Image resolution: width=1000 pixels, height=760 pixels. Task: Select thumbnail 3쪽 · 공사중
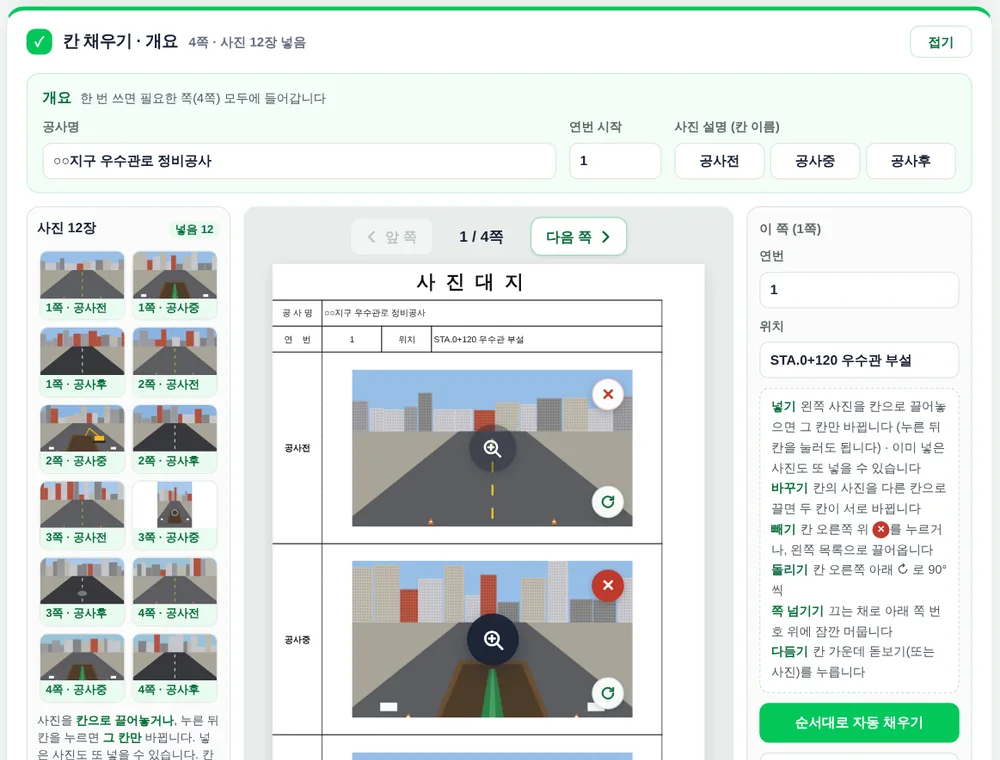tap(175, 514)
